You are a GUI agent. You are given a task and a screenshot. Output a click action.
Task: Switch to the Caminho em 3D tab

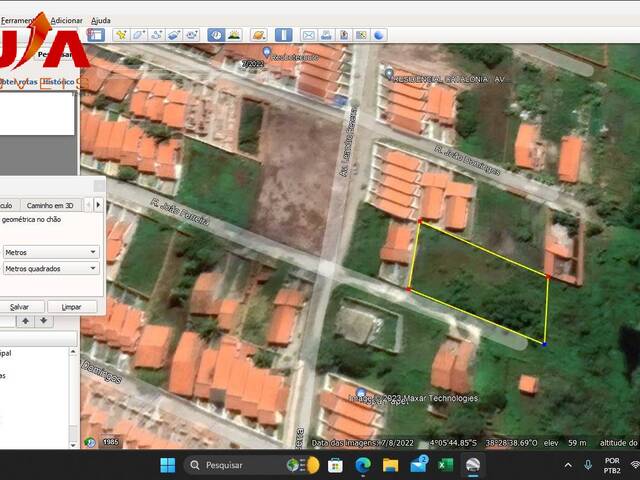[x=50, y=205]
